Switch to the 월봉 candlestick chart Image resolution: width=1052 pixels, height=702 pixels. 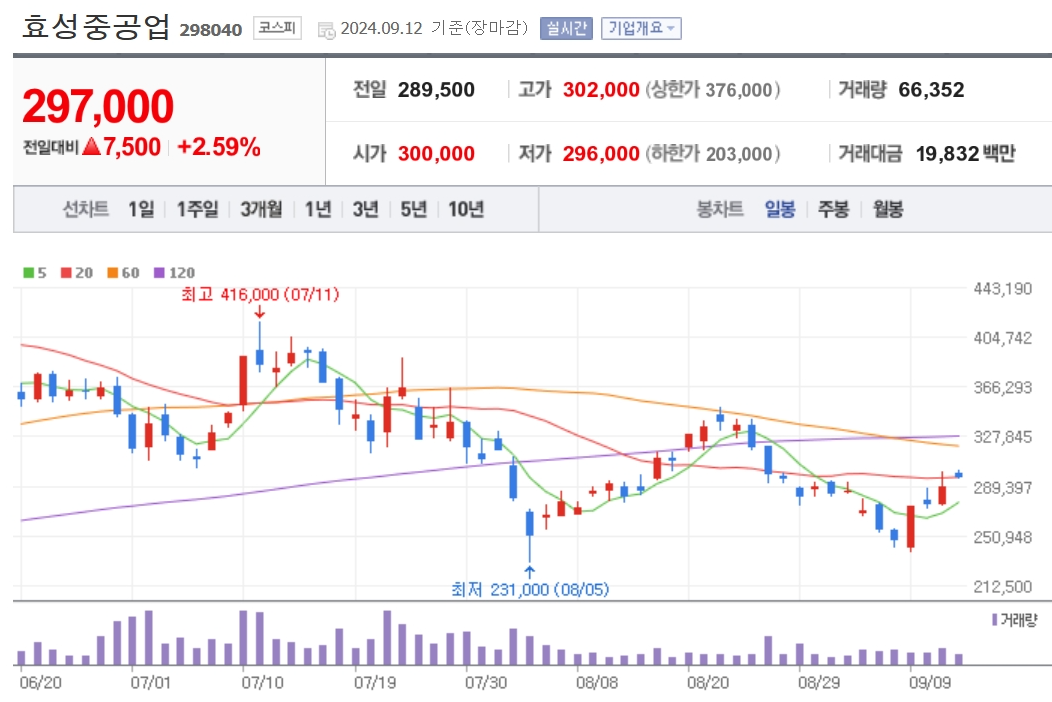pyautogui.click(x=888, y=209)
